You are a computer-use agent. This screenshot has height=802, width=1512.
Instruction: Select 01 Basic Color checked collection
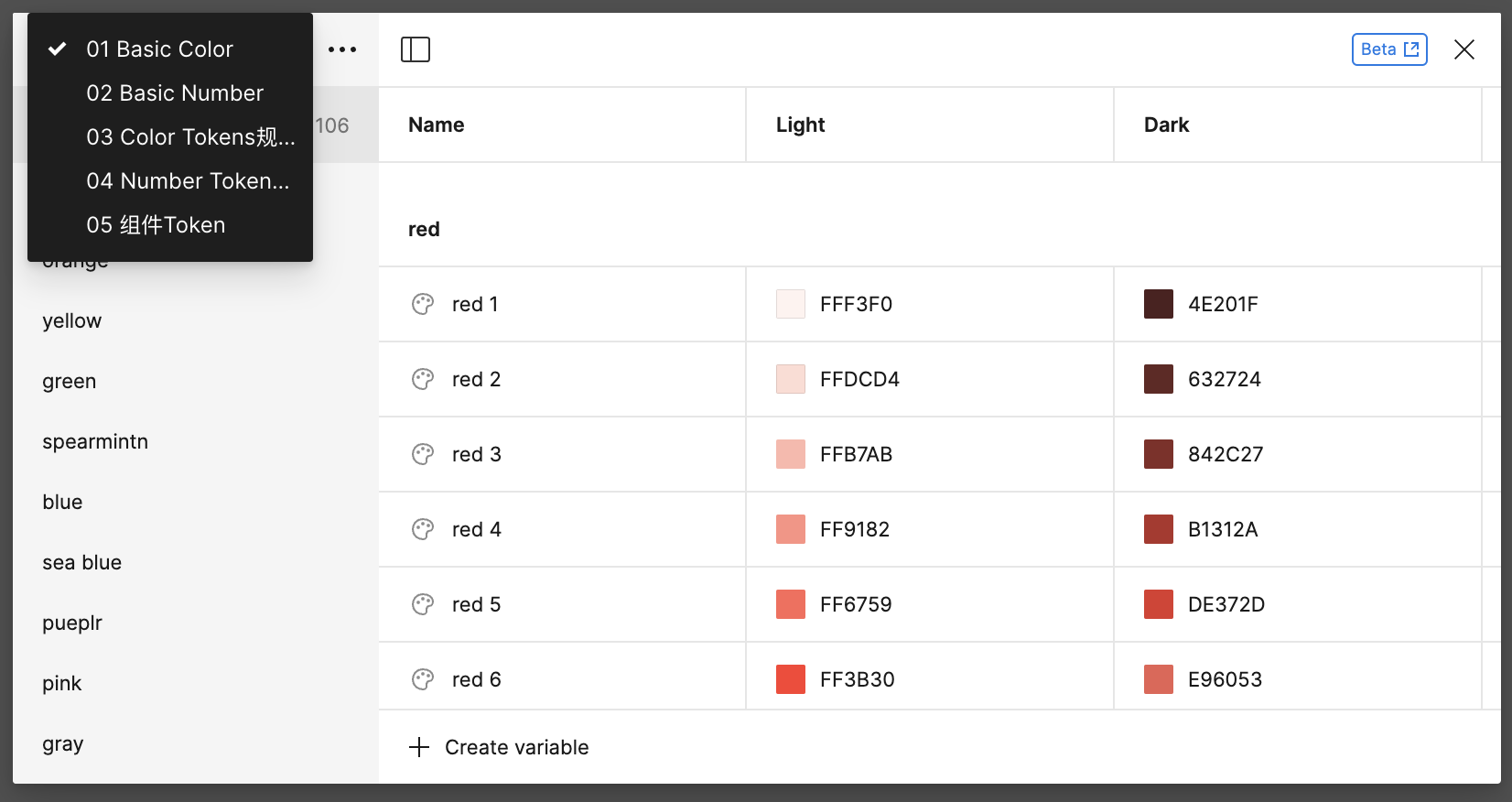click(x=160, y=49)
